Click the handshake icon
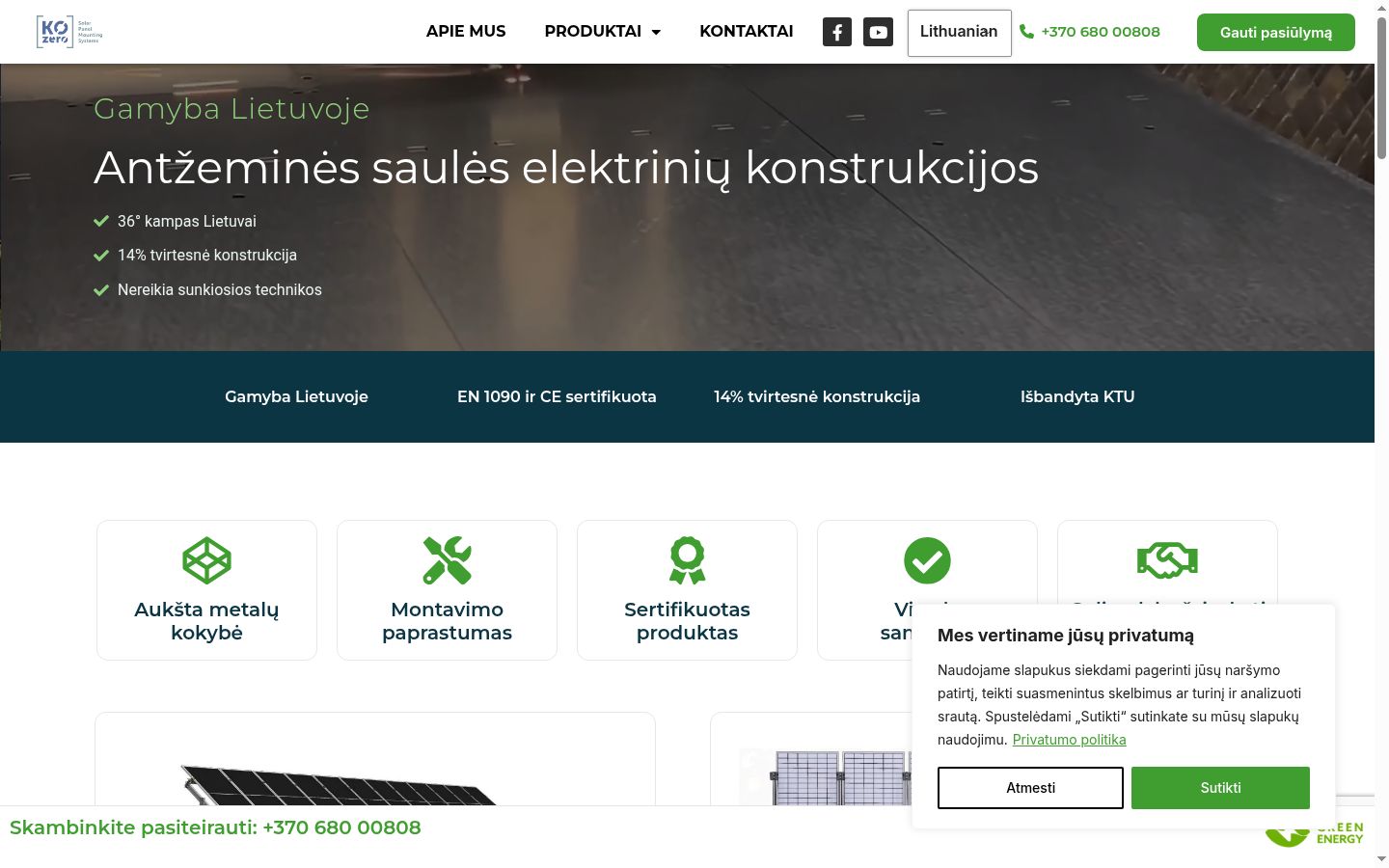This screenshot has width=1389, height=868. pyautogui.click(x=1167, y=560)
